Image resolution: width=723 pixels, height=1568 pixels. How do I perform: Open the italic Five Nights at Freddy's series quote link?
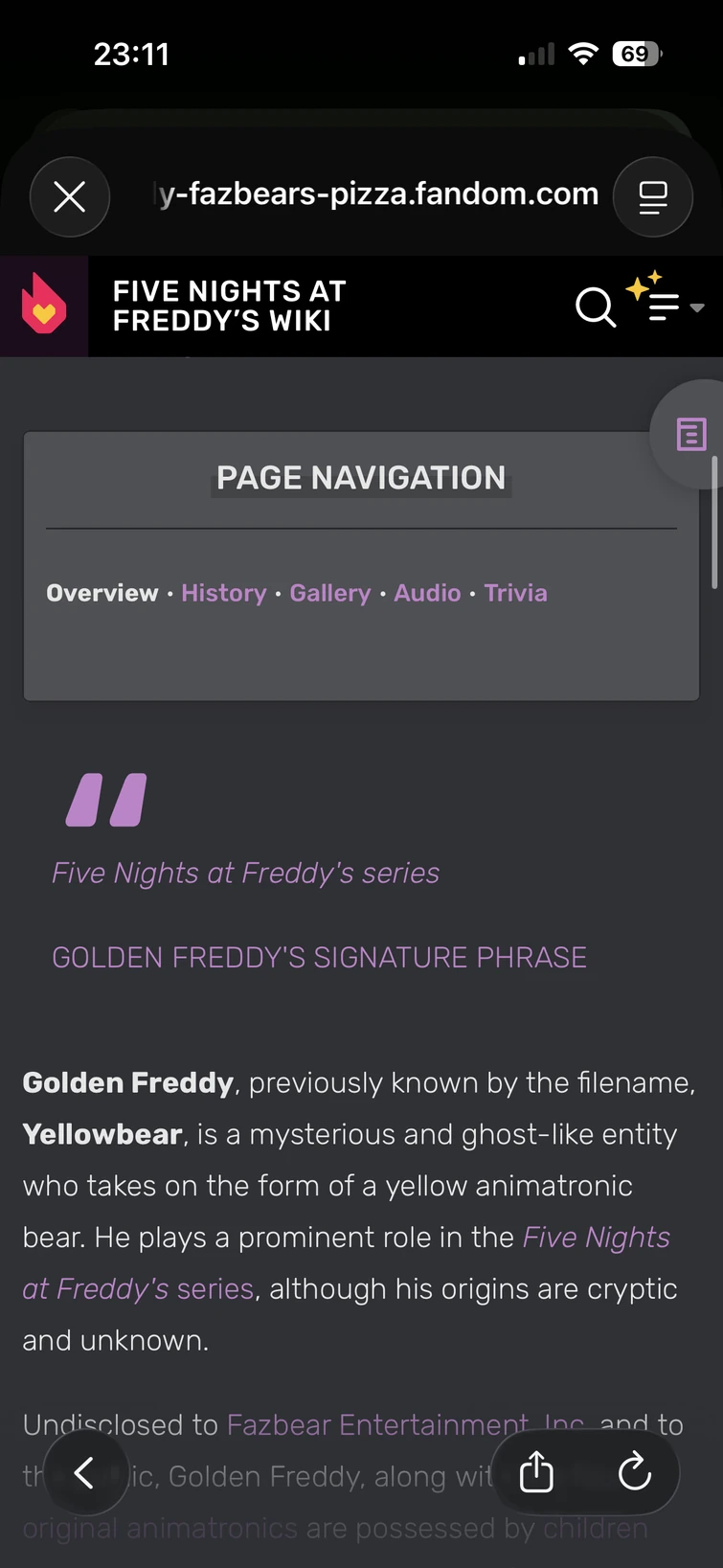[x=245, y=873]
